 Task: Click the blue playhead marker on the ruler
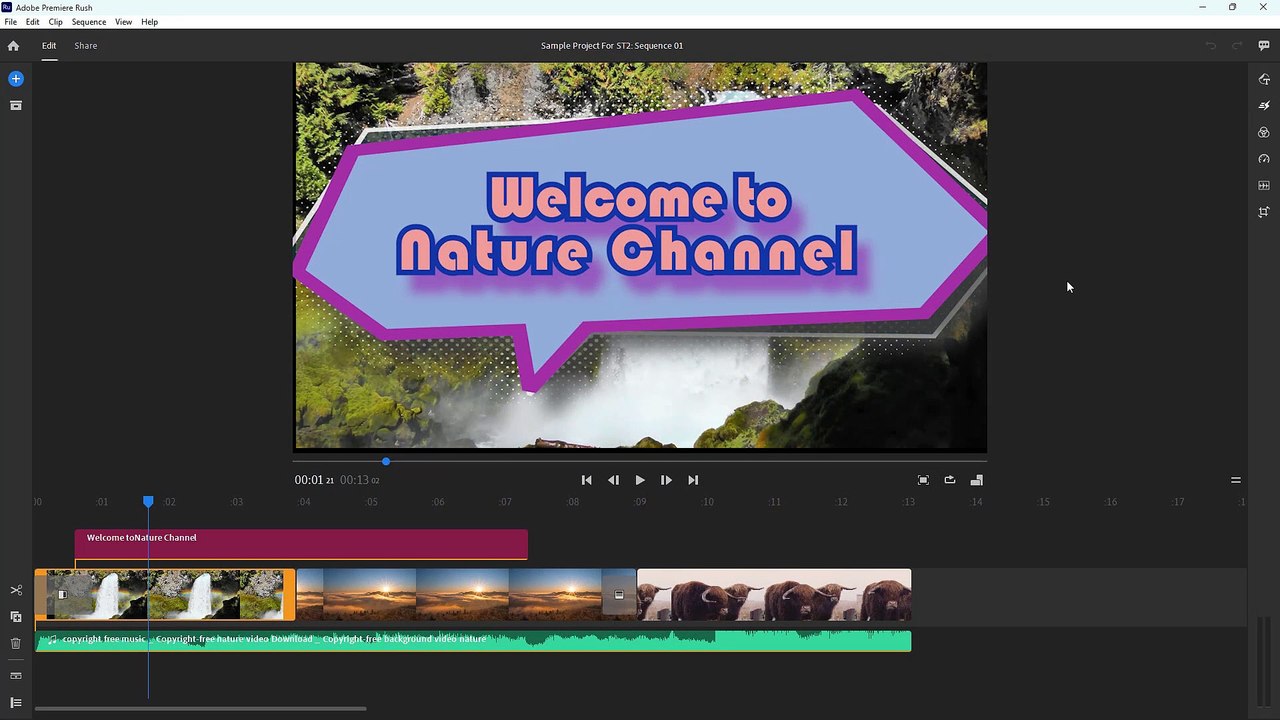[x=148, y=501]
